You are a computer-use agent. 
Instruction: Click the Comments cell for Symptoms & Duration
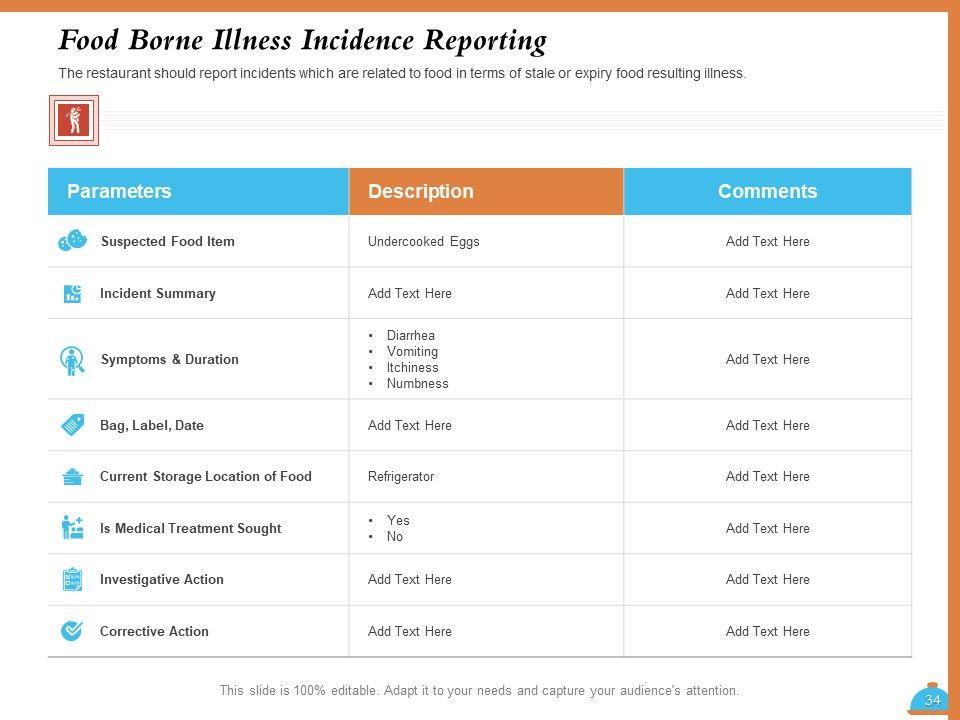[767, 359]
